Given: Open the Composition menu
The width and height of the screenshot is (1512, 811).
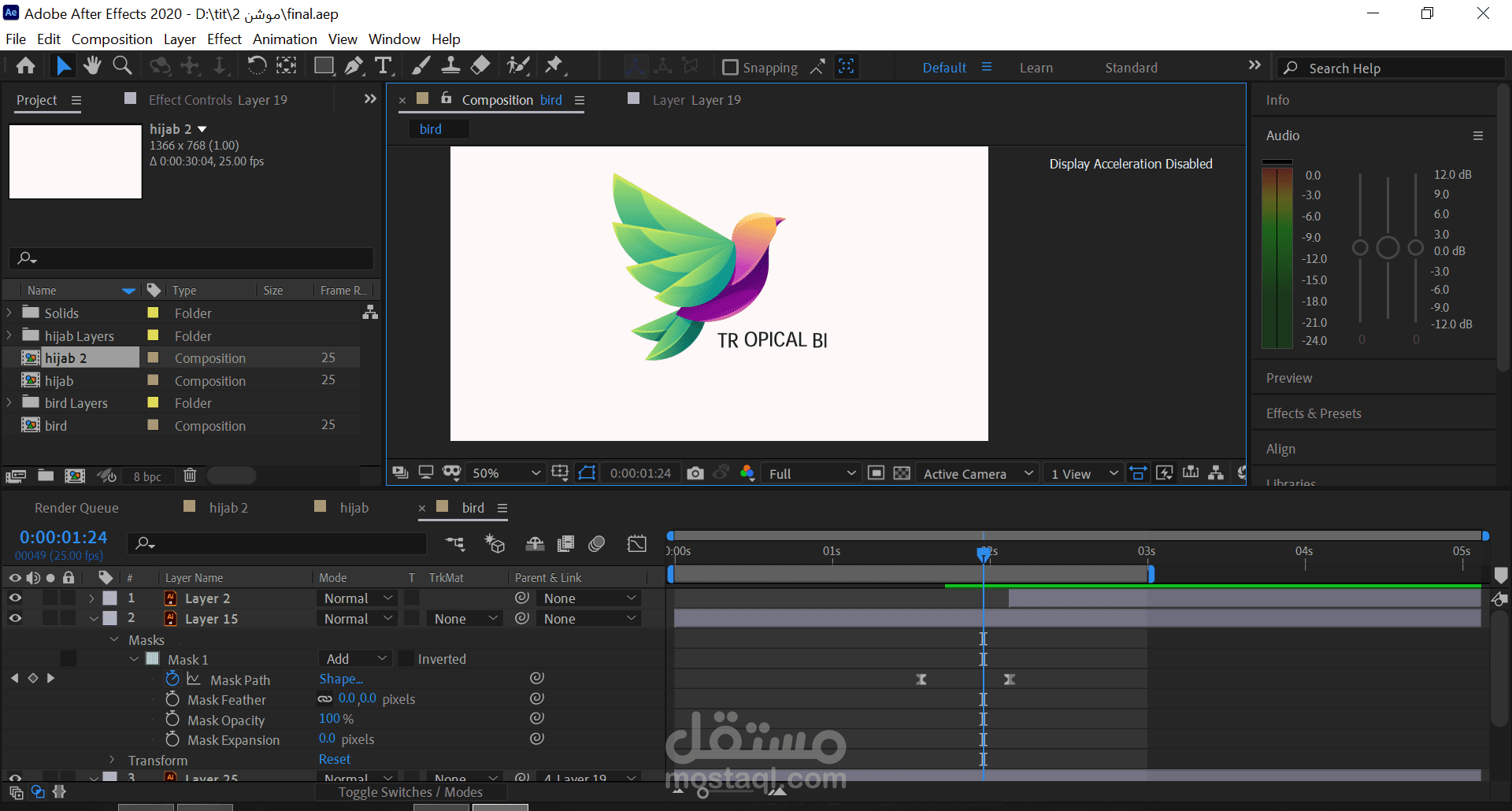Looking at the screenshot, I should [112, 39].
